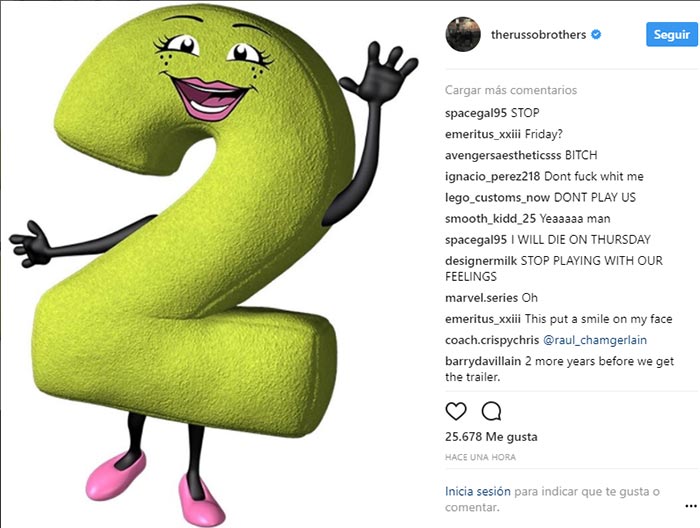Viewport: 700px width, 528px height.
Task: Load more comments via Cargar más comentarios
Action: [511, 90]
